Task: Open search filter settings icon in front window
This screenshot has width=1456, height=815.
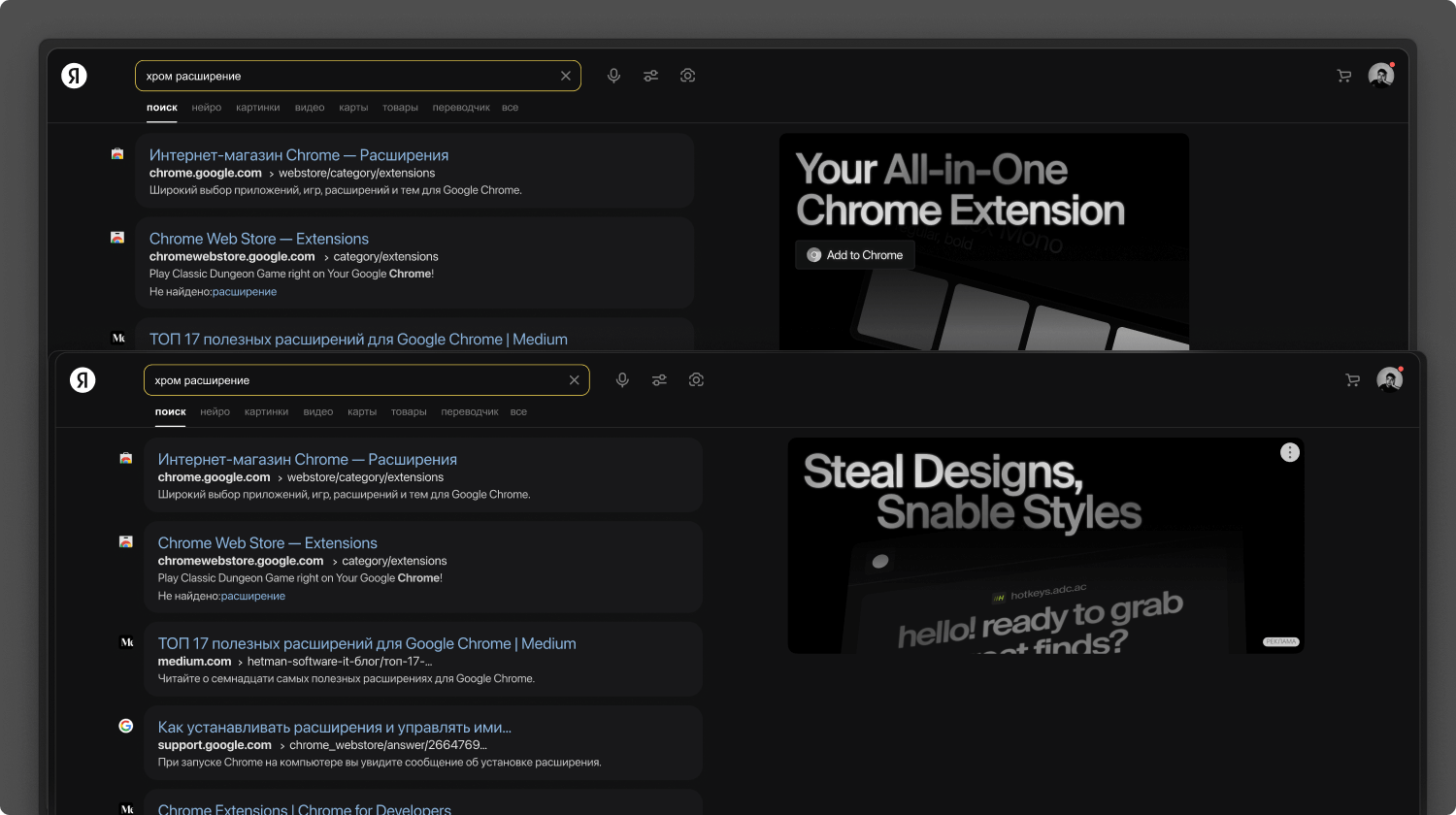Action: tap(659, 380)
